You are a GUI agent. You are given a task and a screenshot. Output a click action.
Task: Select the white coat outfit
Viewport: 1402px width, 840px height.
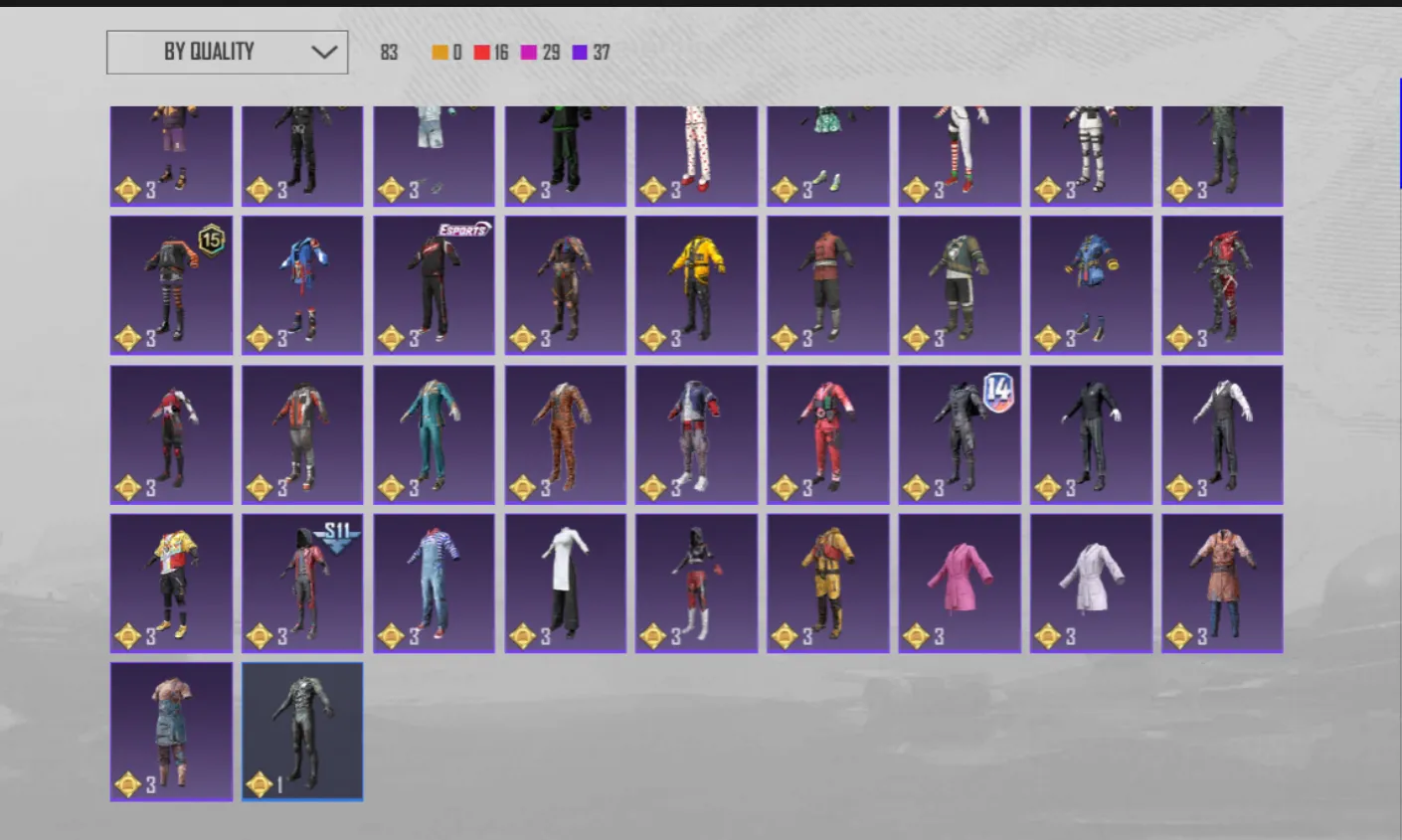pyautogui.click(x=1091, y=584)
